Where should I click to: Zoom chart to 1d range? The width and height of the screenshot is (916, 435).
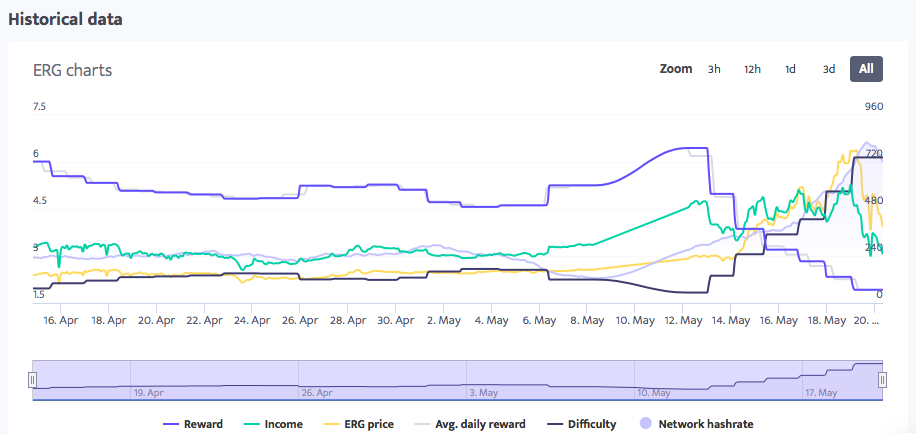pos(790,69)
